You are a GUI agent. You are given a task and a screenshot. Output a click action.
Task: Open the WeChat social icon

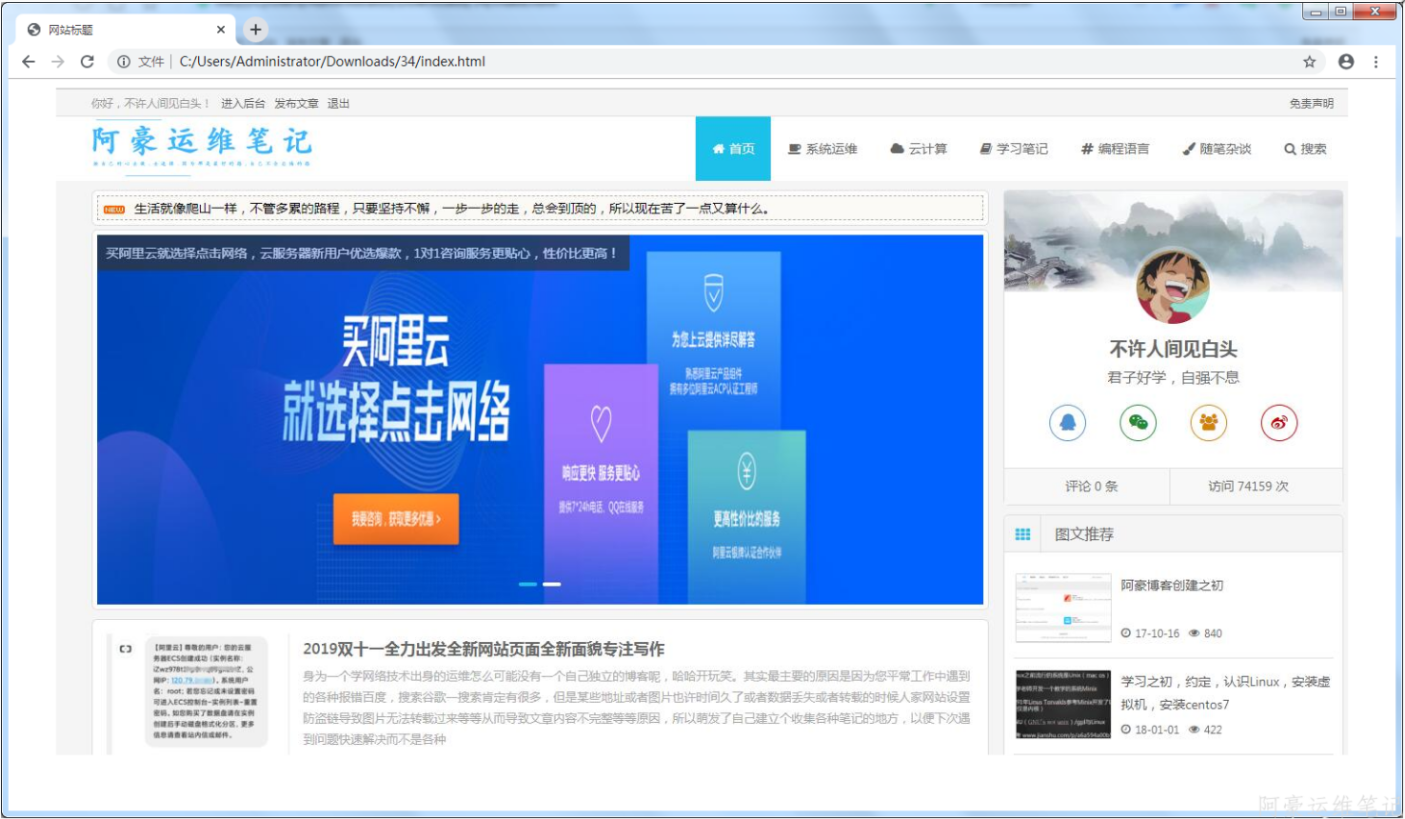click(x=1138, y=423)
